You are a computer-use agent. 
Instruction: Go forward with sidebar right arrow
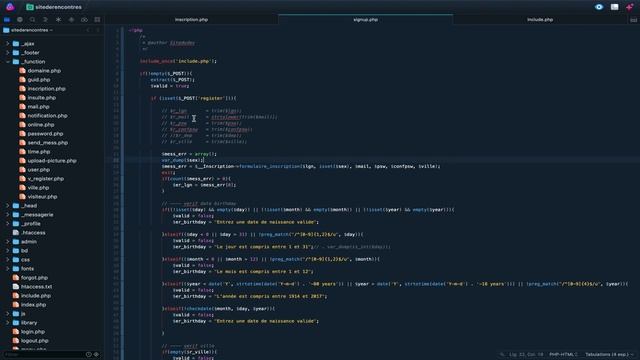[x=98, y=30]
